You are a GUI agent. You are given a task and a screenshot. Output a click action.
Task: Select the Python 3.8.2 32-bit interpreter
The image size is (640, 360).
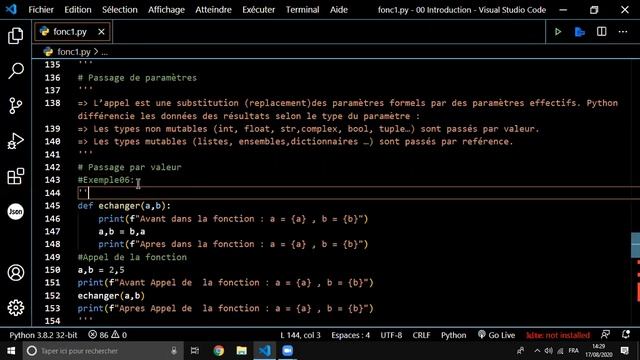[43, 335]
